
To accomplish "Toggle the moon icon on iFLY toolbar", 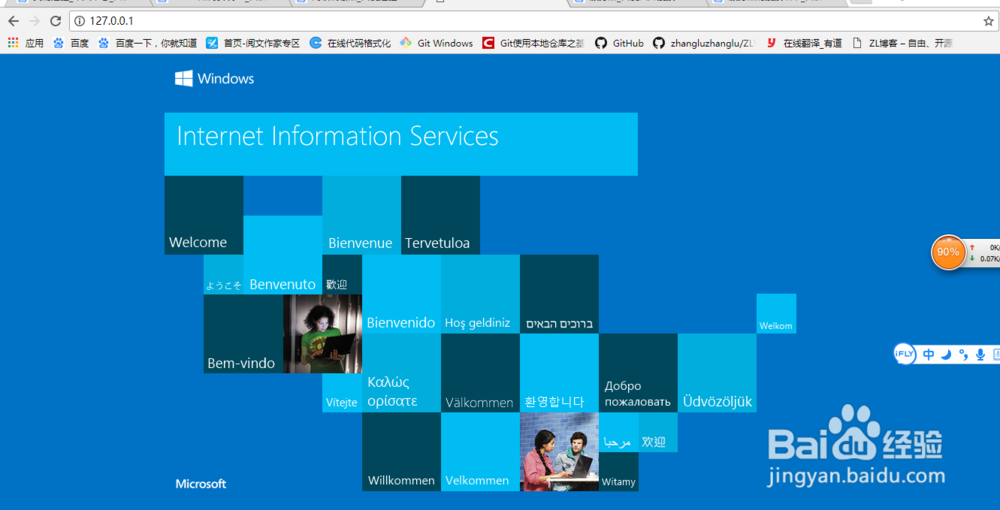I will pos(947,354).
